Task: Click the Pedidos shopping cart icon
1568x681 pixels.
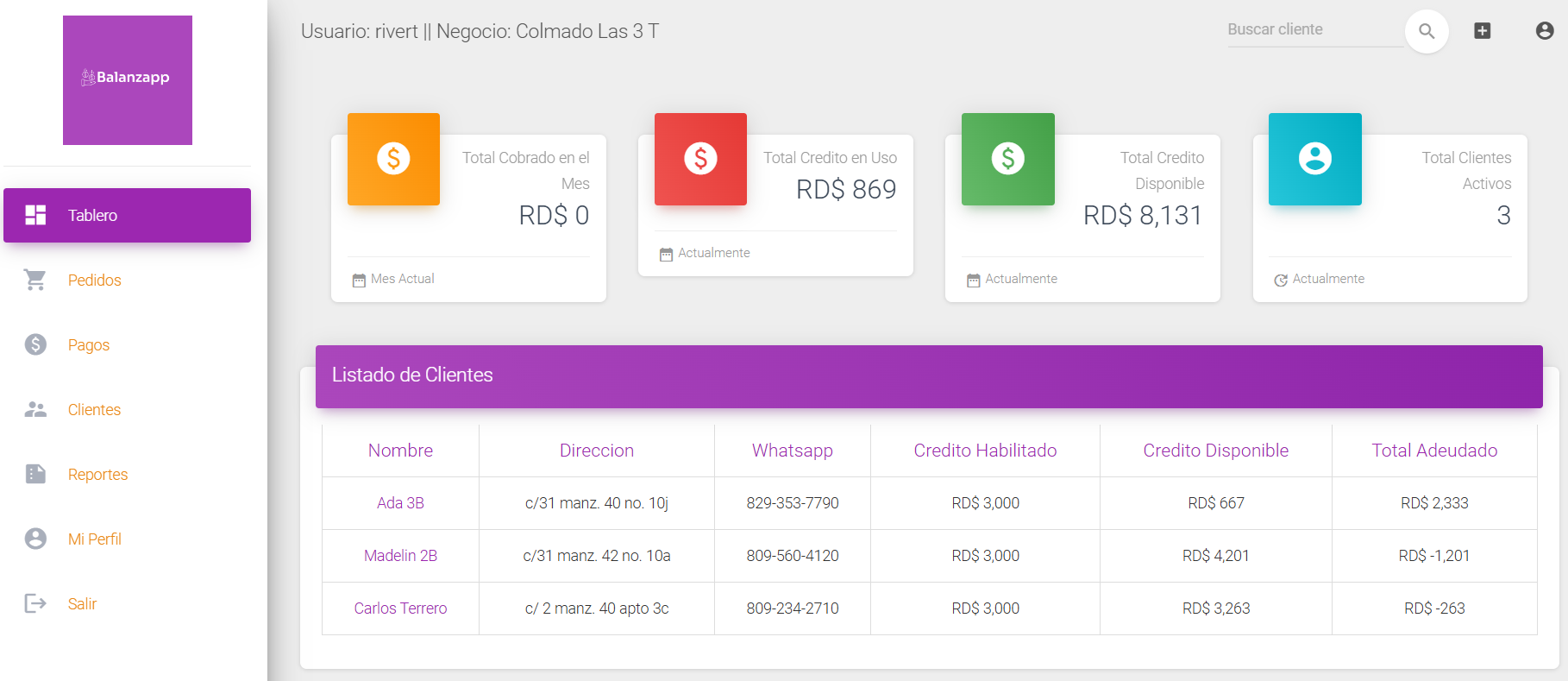Action: [x=35, y=280]
